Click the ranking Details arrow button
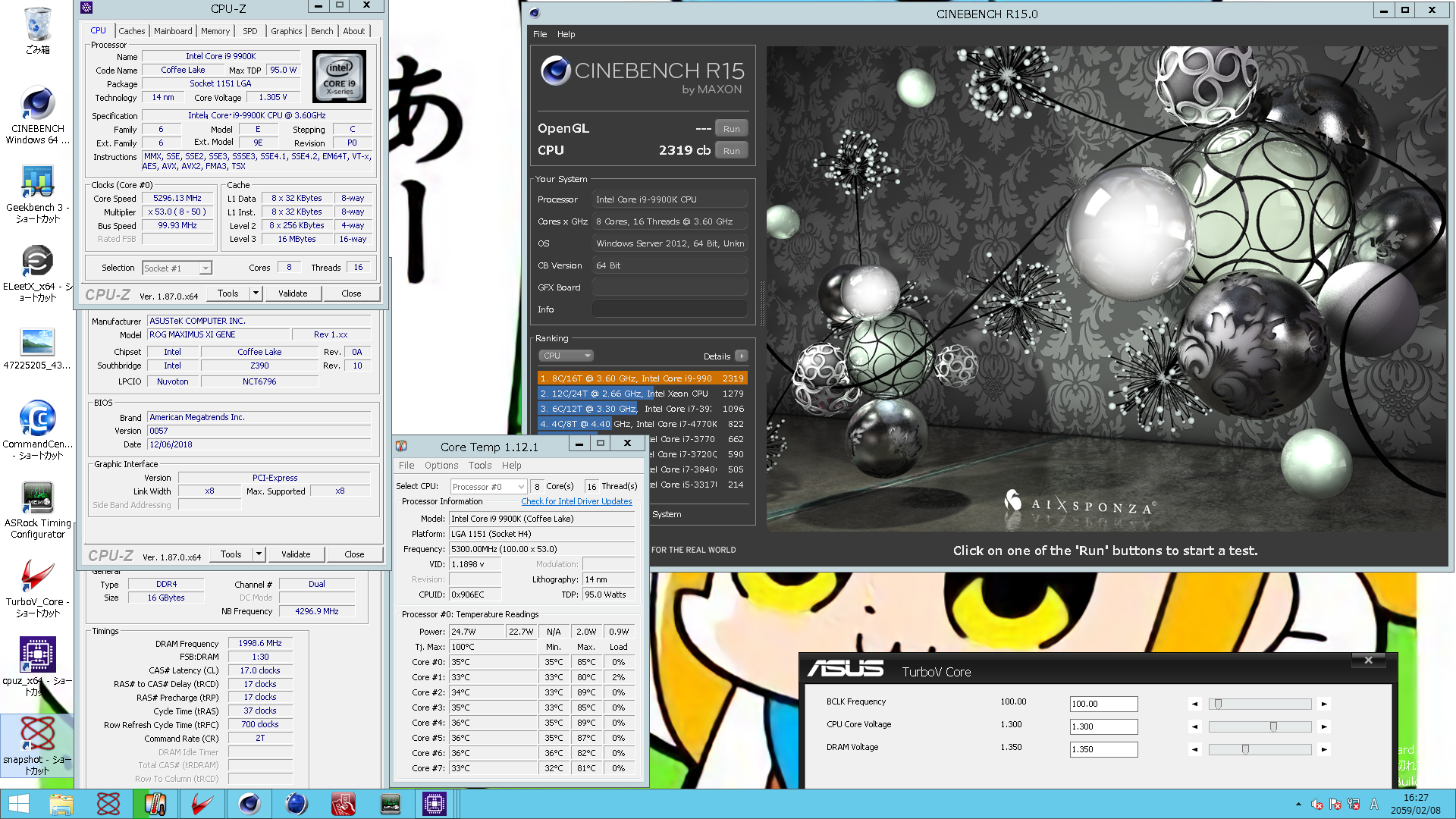Screen dimensions: 1456x819 pyautogui.click(x=741, y=356)
